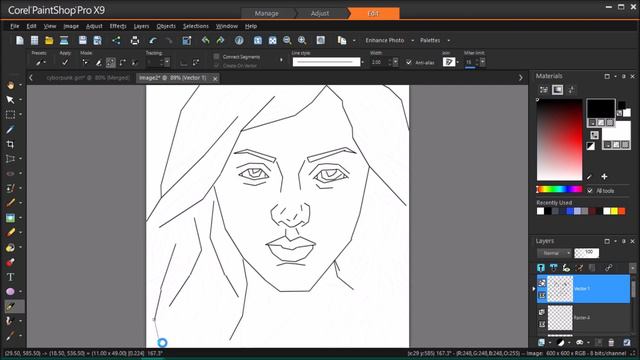Click the Print icon
Viewport: 640px width, 360px height.
click(135, 40)
